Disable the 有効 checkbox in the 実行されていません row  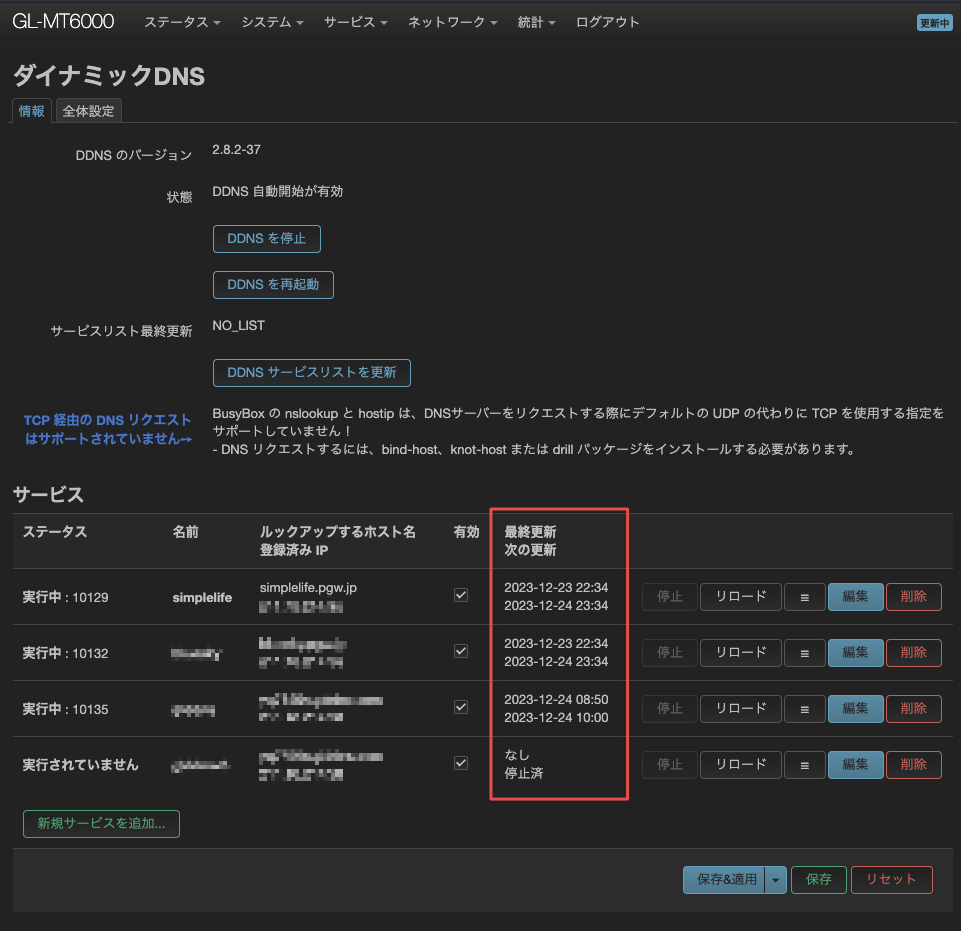pyautogui.click(x=461, y=763)
